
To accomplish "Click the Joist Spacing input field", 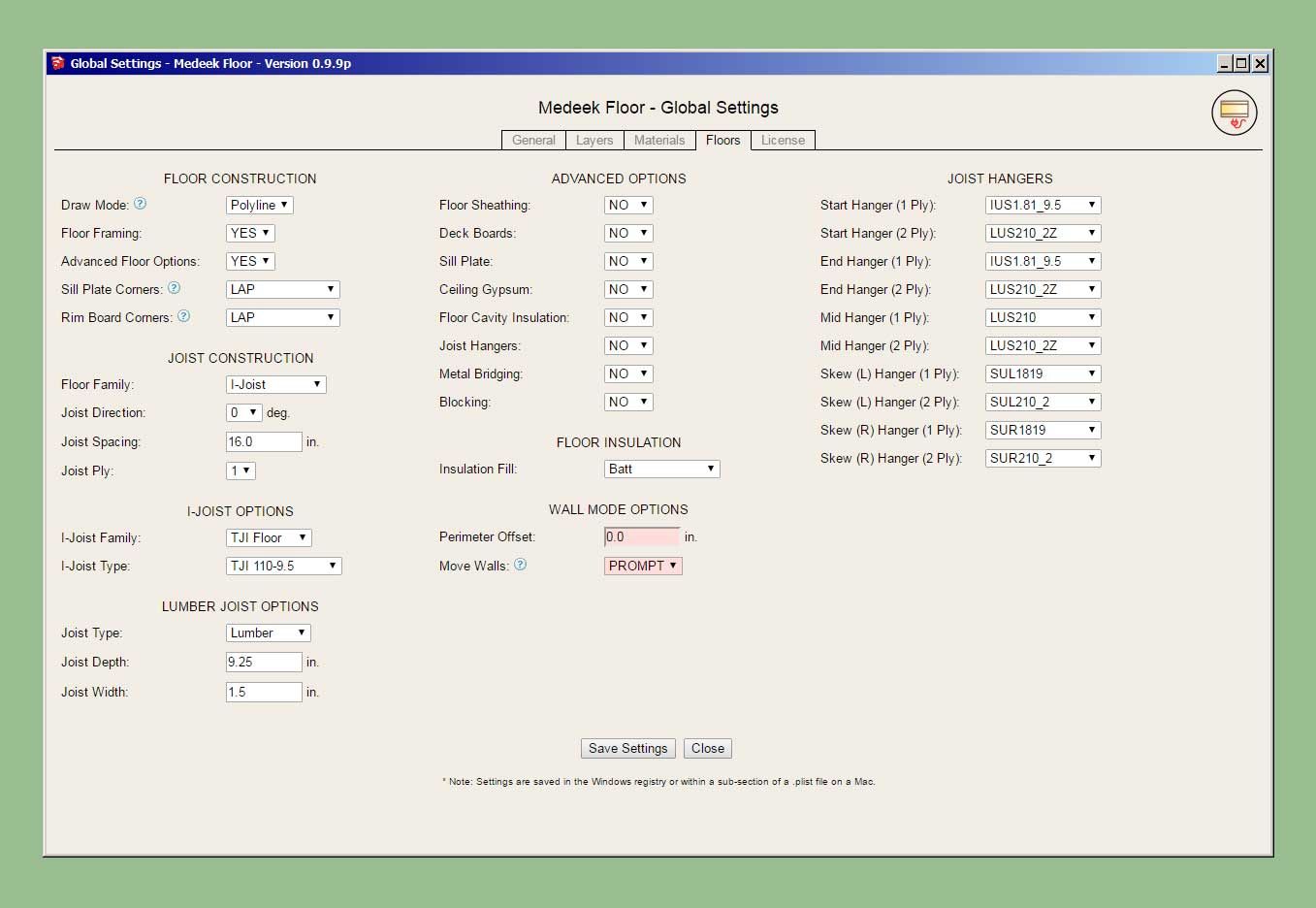I will coord(264,441).
